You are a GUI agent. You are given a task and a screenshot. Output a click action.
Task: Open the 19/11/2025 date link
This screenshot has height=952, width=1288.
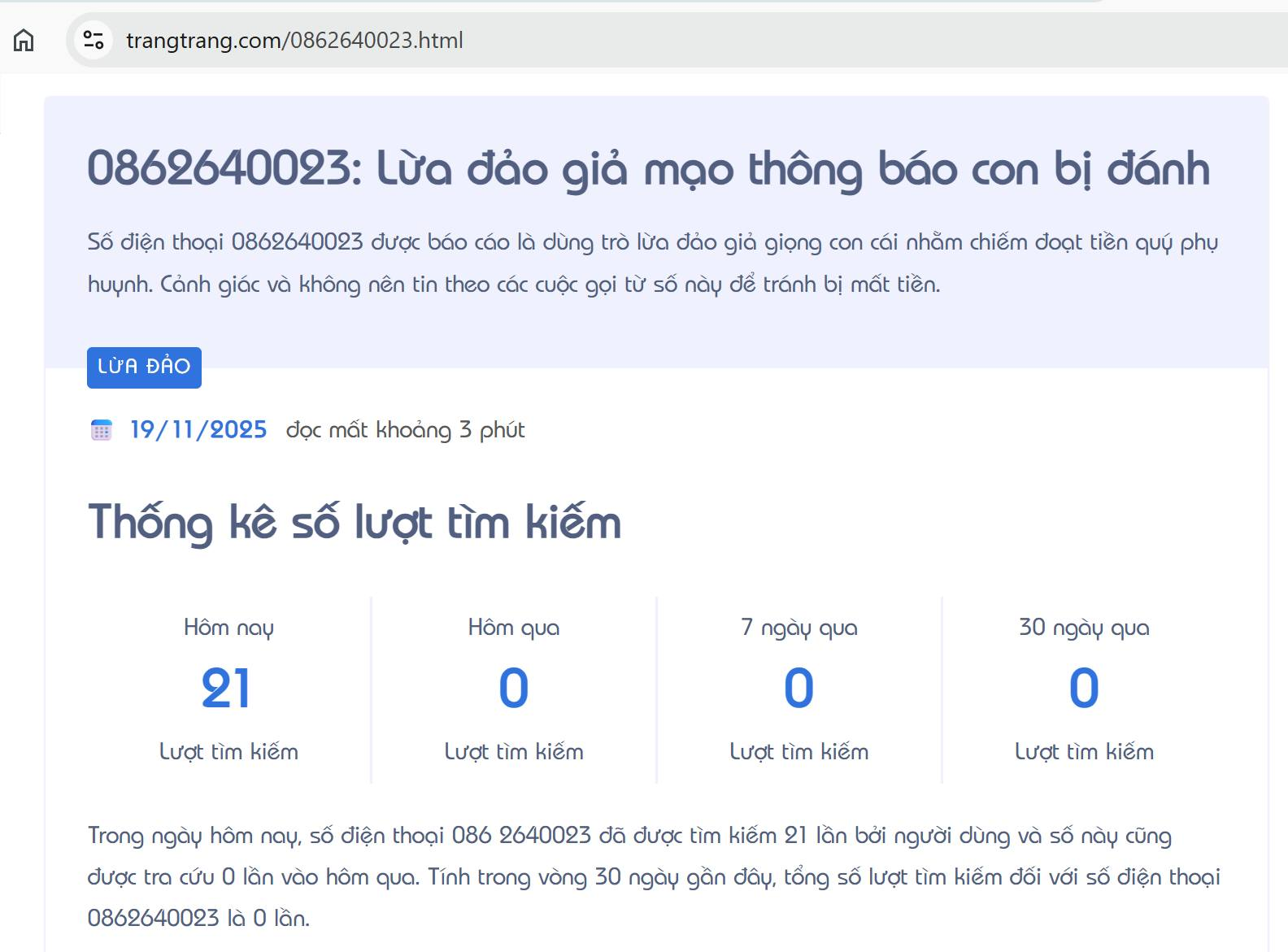point(198,430)
